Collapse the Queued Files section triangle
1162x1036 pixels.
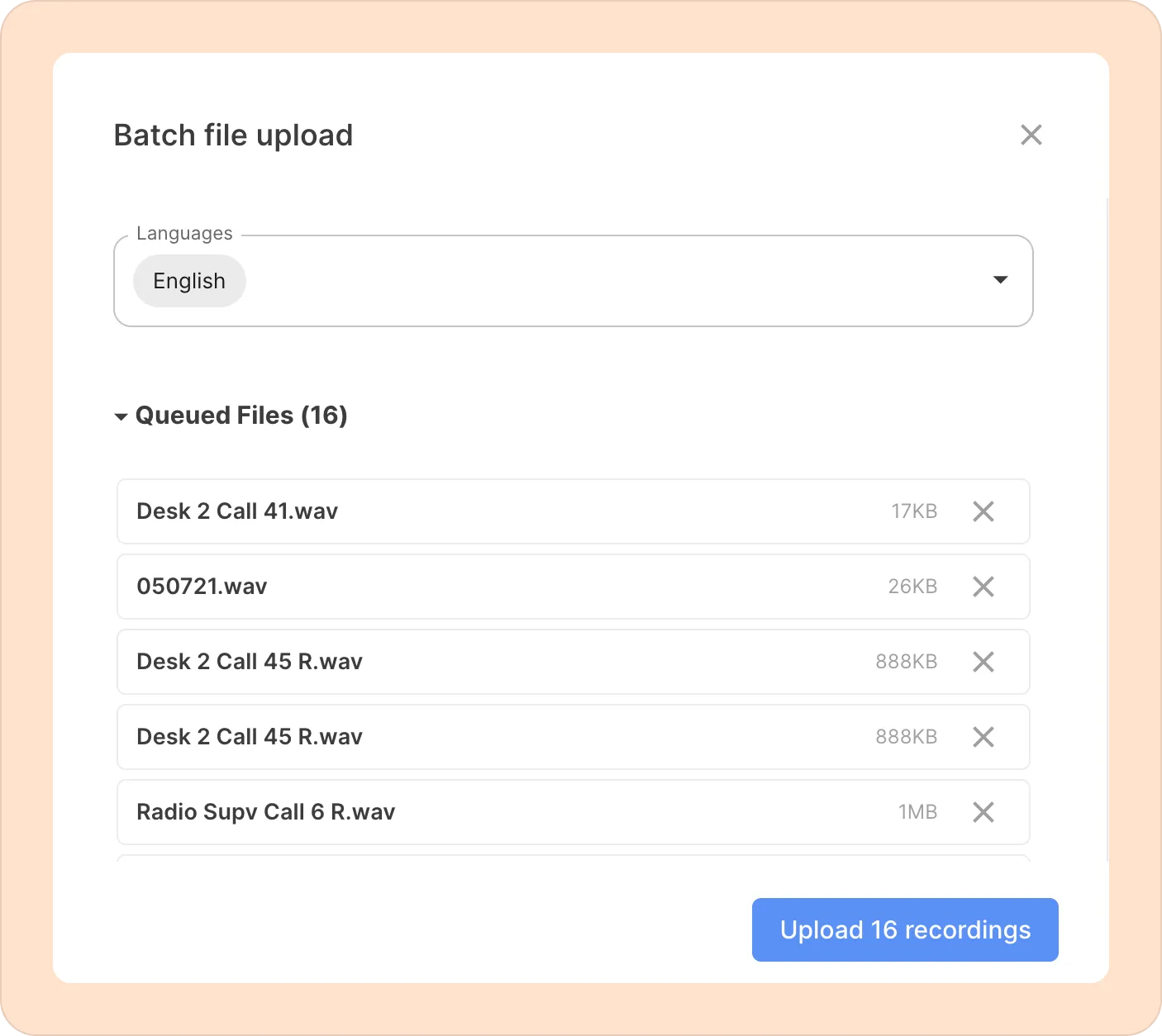point(121,416)
